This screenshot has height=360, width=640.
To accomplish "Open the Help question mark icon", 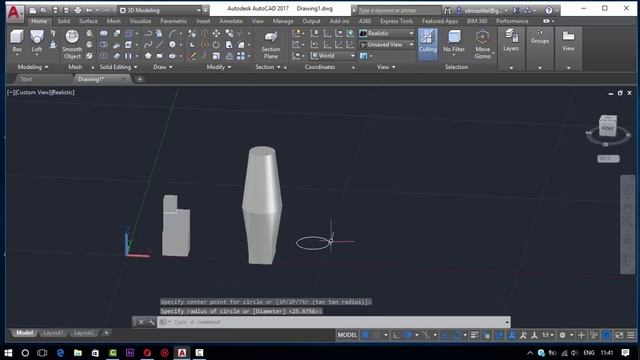I will click(x=549, y=10).
